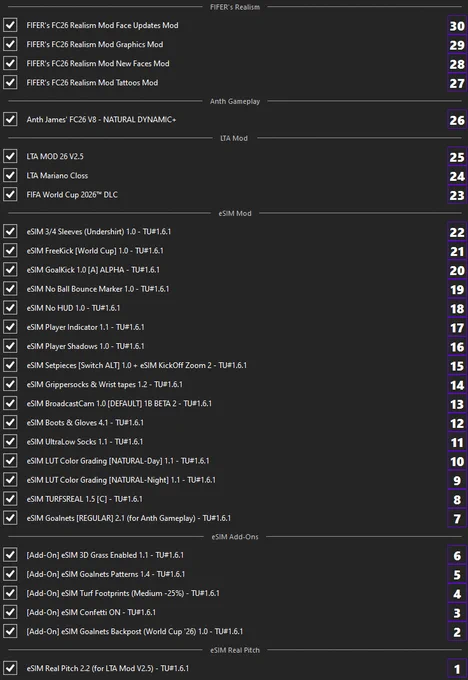Uncheck eSIM Grippersocks & Wrist tapes checkbox
The height and width of the screenshot is (680, 468).
click(x=10, y=384)
